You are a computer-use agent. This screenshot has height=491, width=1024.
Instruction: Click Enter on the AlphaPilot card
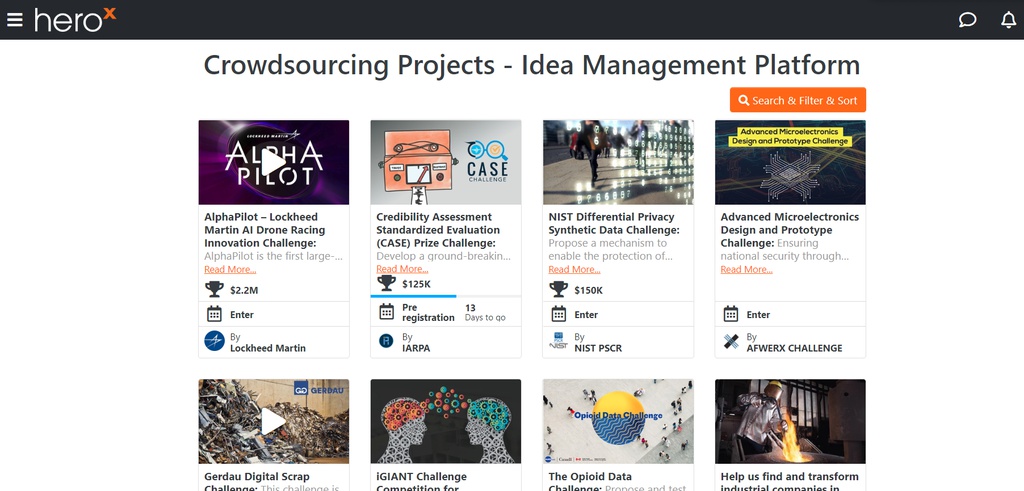click(x=242, y=315)
